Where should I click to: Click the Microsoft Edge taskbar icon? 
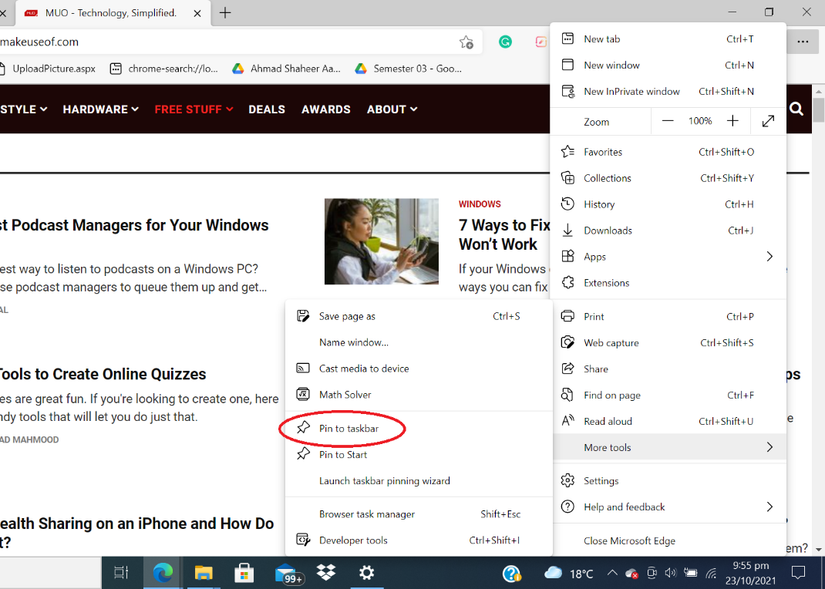coord(163,573)
